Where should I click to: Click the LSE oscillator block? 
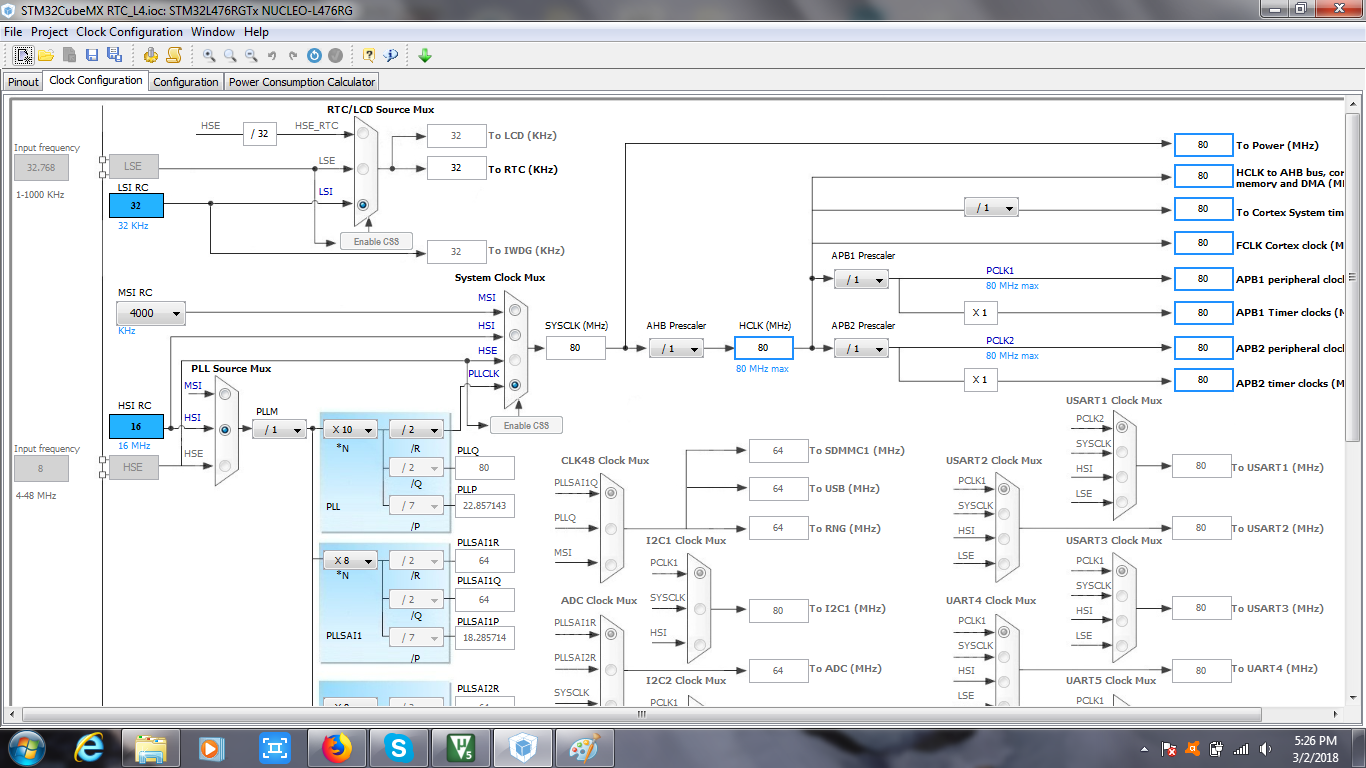pos(133,167)
